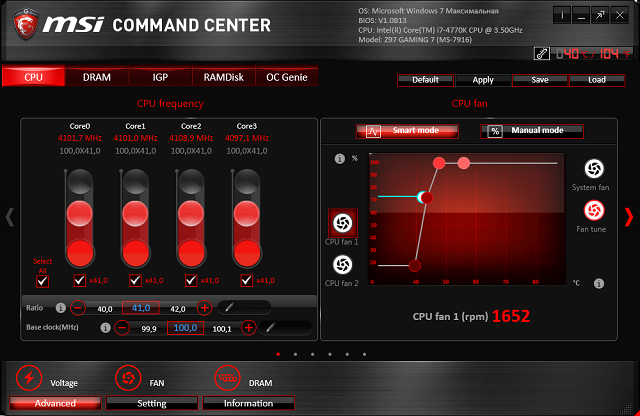
Task: Switch to the CPU tab
Action: tap(33, 77)
